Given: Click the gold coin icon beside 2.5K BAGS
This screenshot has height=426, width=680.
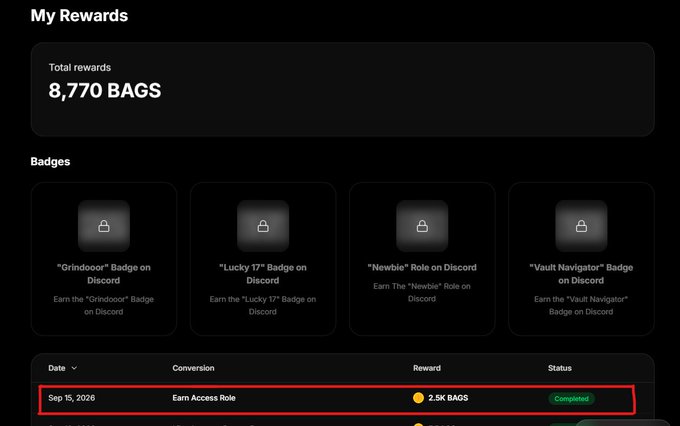Looking at the screenshot, I should 418,398.
